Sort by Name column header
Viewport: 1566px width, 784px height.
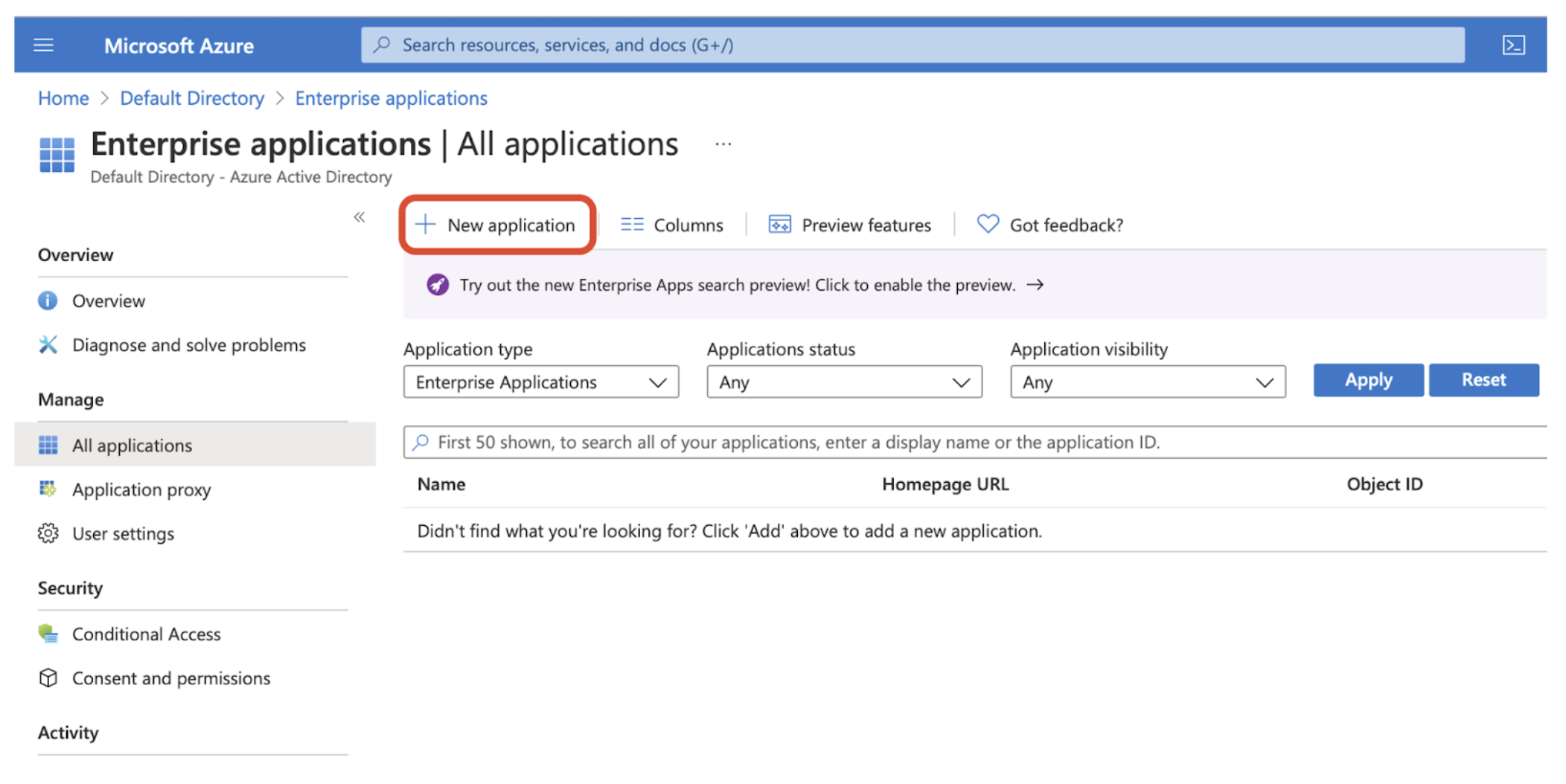(x=441, y=484)
